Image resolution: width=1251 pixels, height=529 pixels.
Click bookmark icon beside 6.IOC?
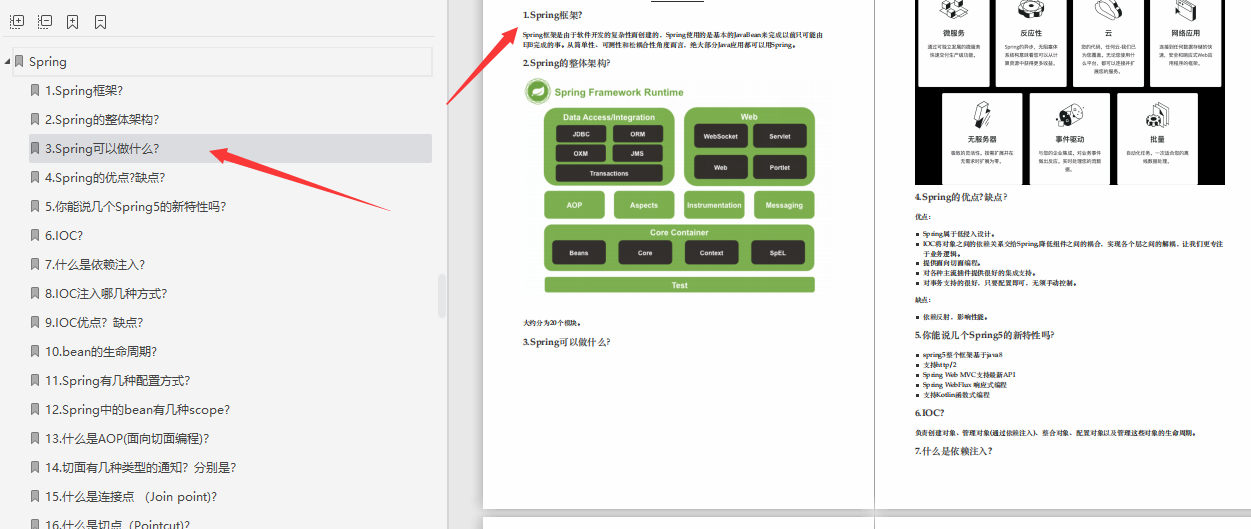[36, 236]
